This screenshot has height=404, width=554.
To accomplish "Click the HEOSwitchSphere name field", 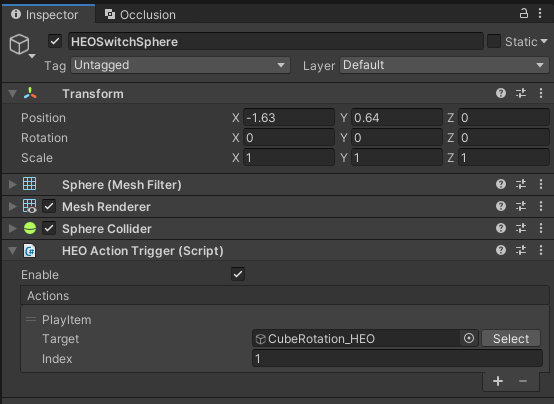I will (276, 41).
